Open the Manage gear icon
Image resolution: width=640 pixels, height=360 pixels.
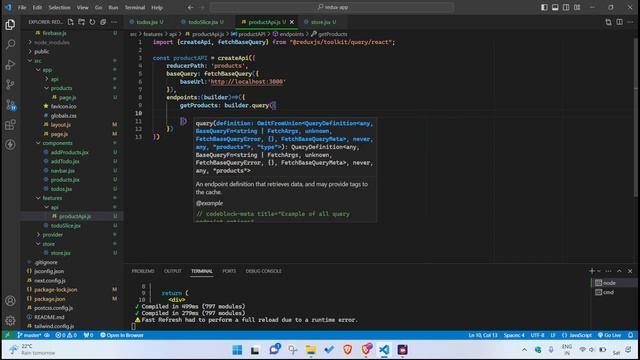point(10,320)
